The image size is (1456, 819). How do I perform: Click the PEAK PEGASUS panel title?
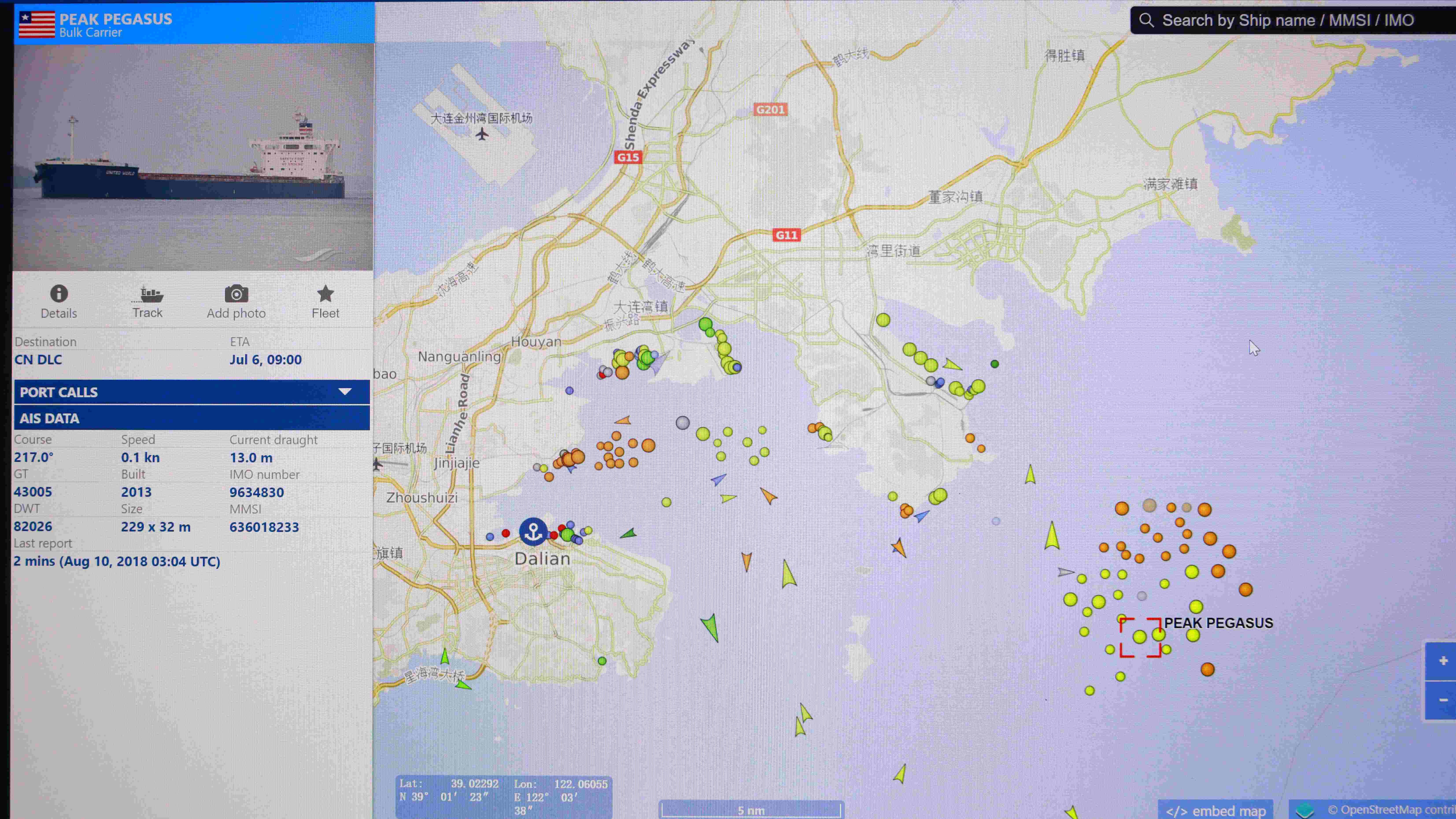point(116,19)
